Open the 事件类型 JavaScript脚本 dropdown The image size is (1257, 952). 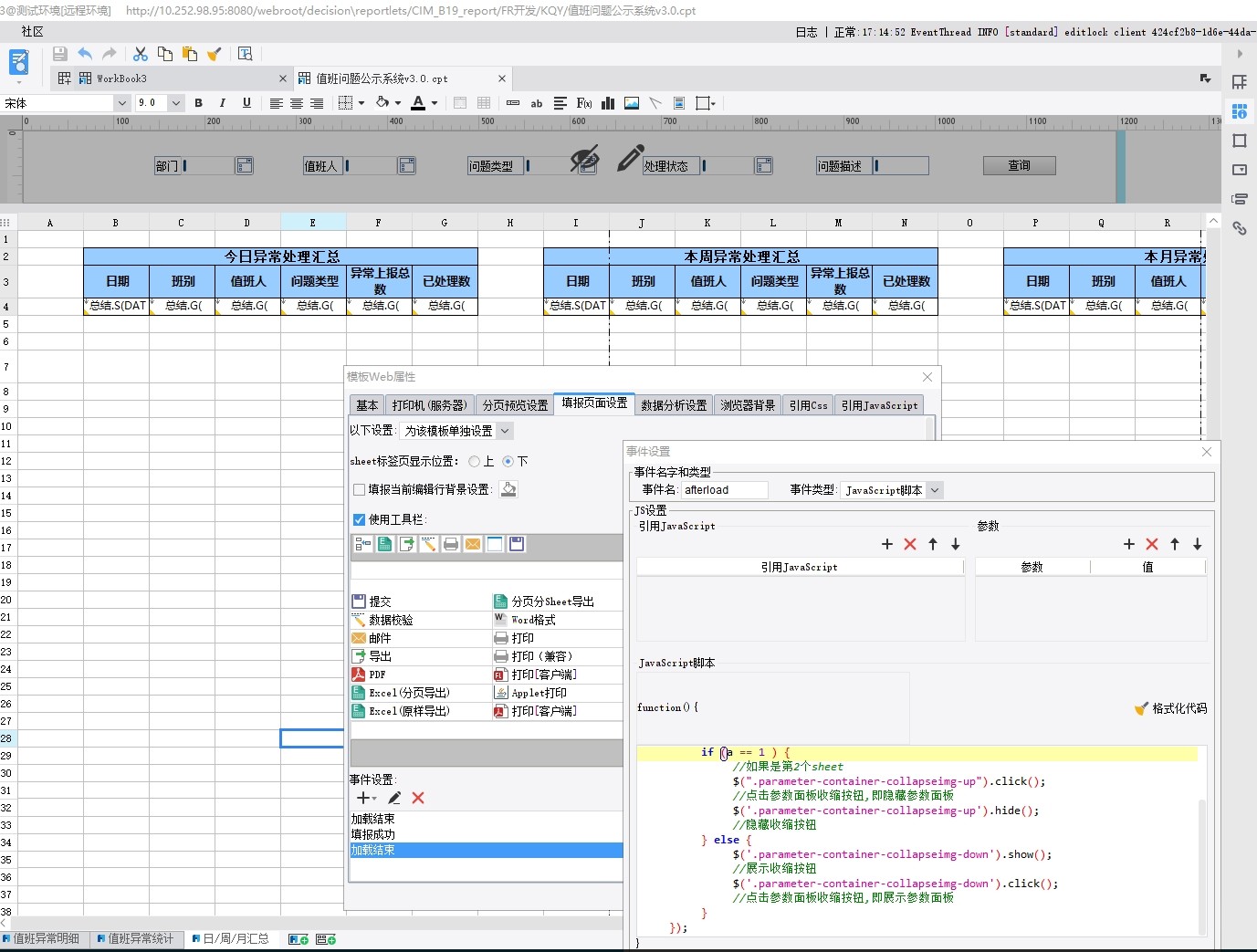pyautogui.click(x=934, y=490)
